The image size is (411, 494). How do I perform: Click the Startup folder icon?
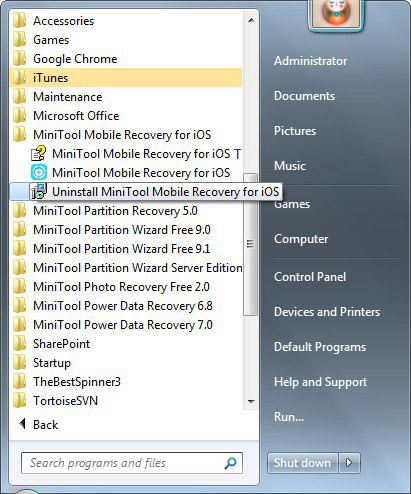coord(19,363)
